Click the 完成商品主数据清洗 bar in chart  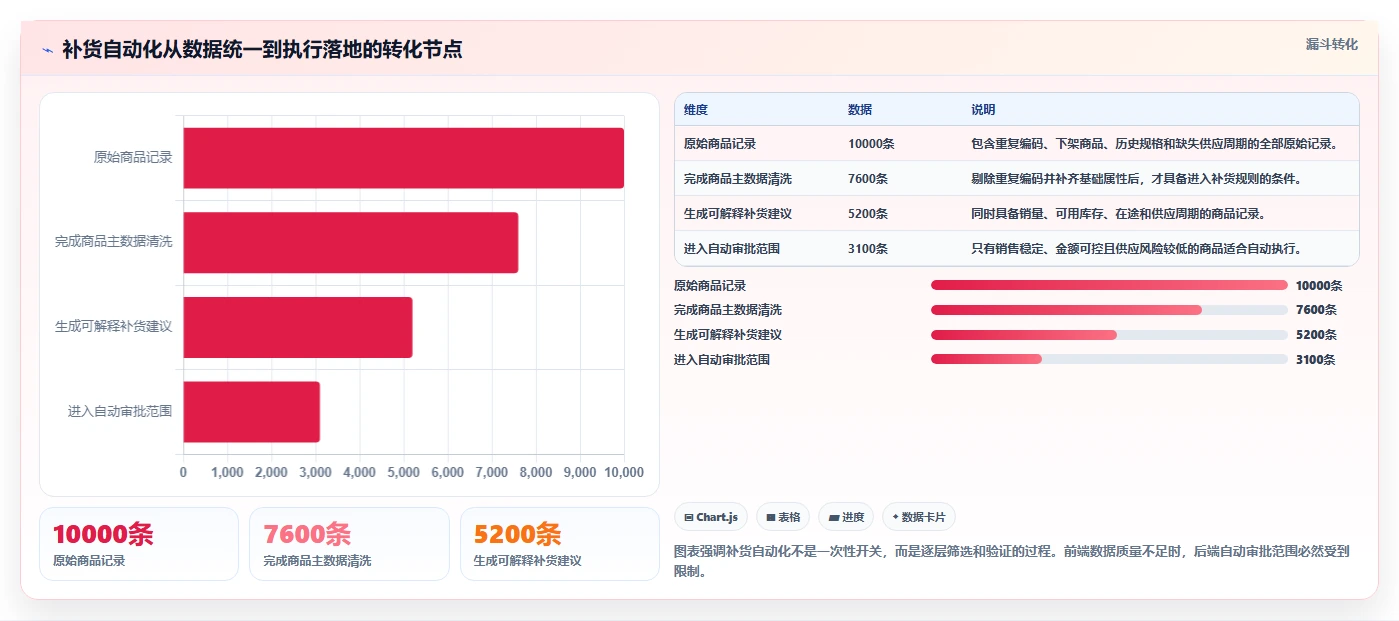(350, 242)
